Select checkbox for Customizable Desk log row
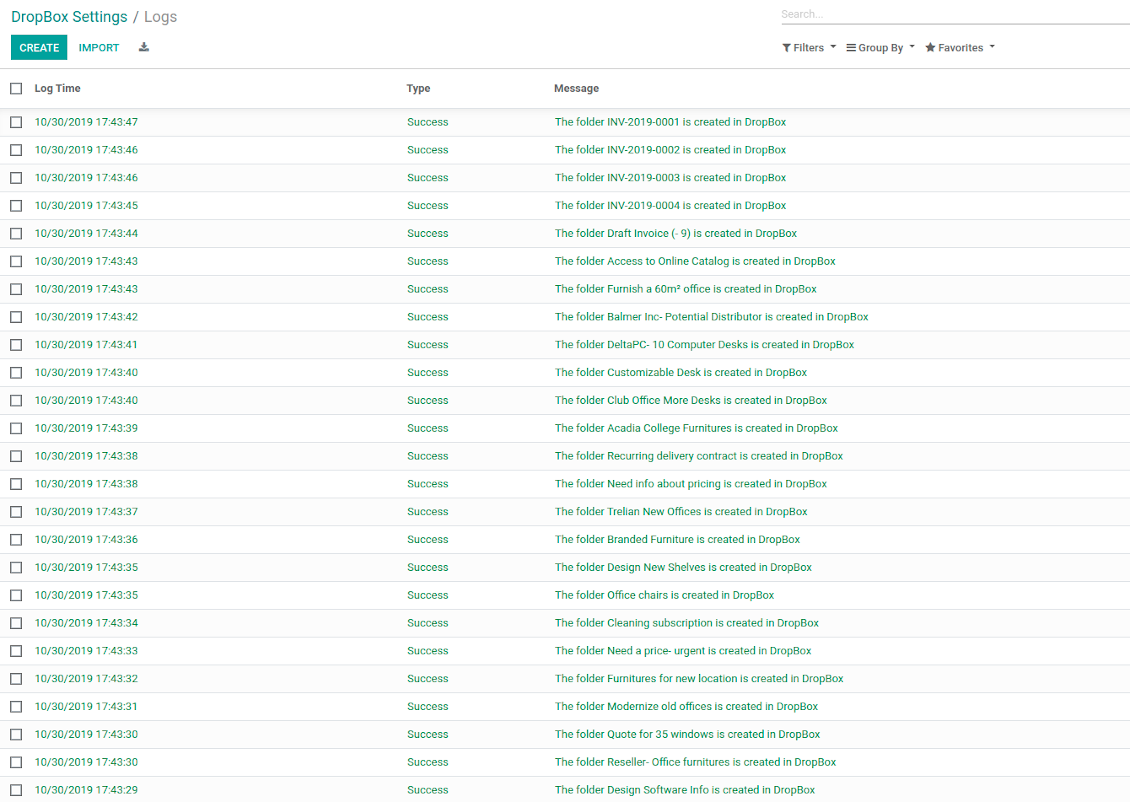Screen dimensions: 1130x802 pos(16,372)
